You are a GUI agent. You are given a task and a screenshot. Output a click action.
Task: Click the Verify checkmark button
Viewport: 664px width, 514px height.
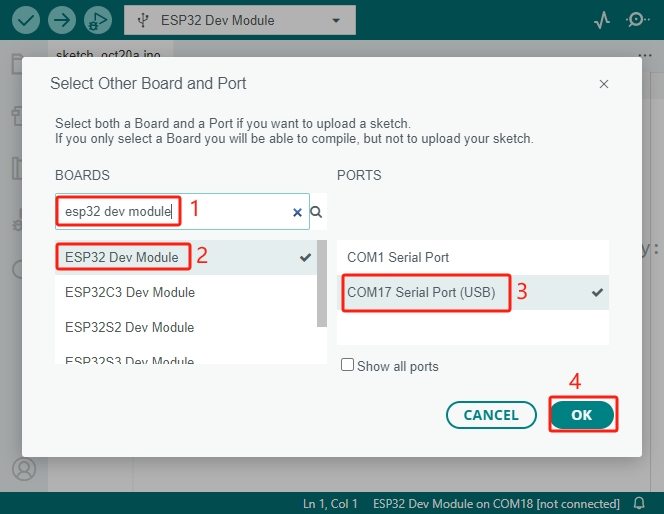[26, 20]
